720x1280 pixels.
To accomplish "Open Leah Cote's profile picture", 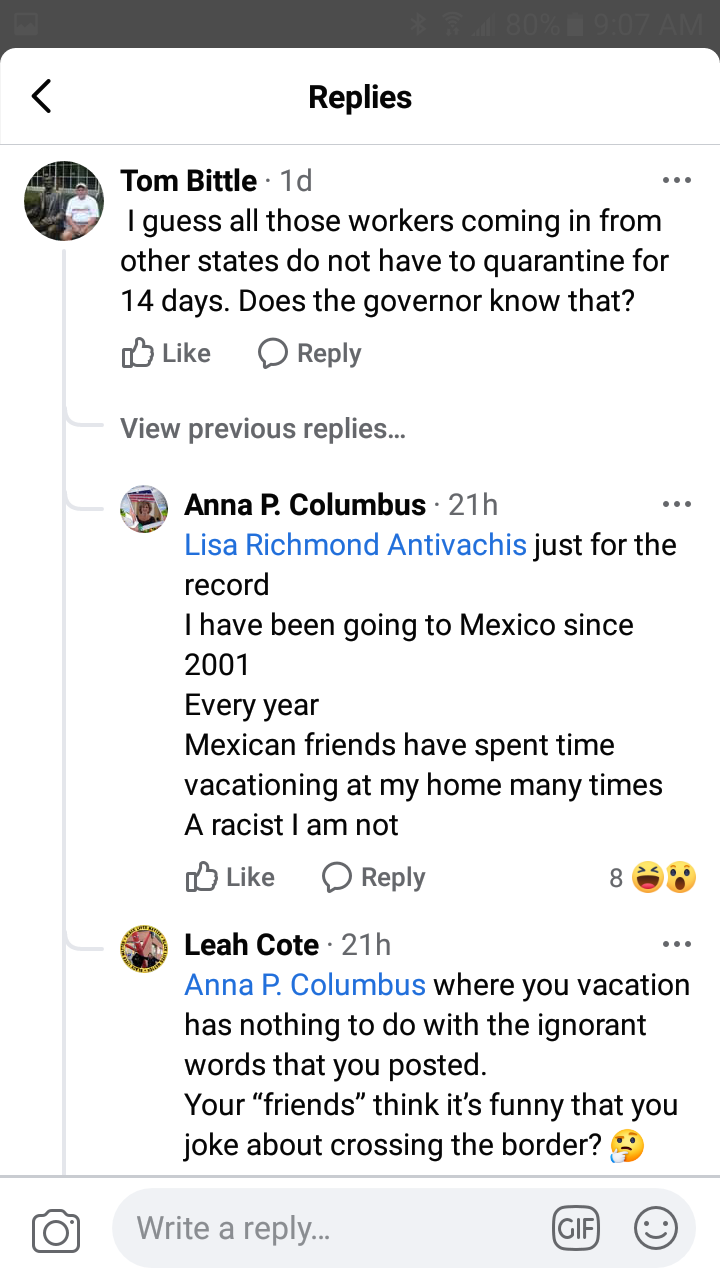I will tap(144, 949).
